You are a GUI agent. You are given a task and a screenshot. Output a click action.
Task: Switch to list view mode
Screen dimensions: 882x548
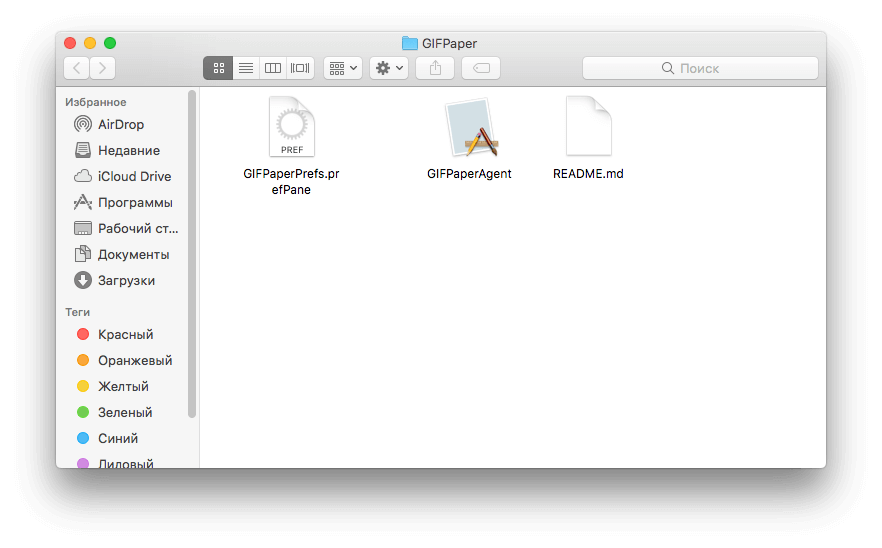pos(245,68)
